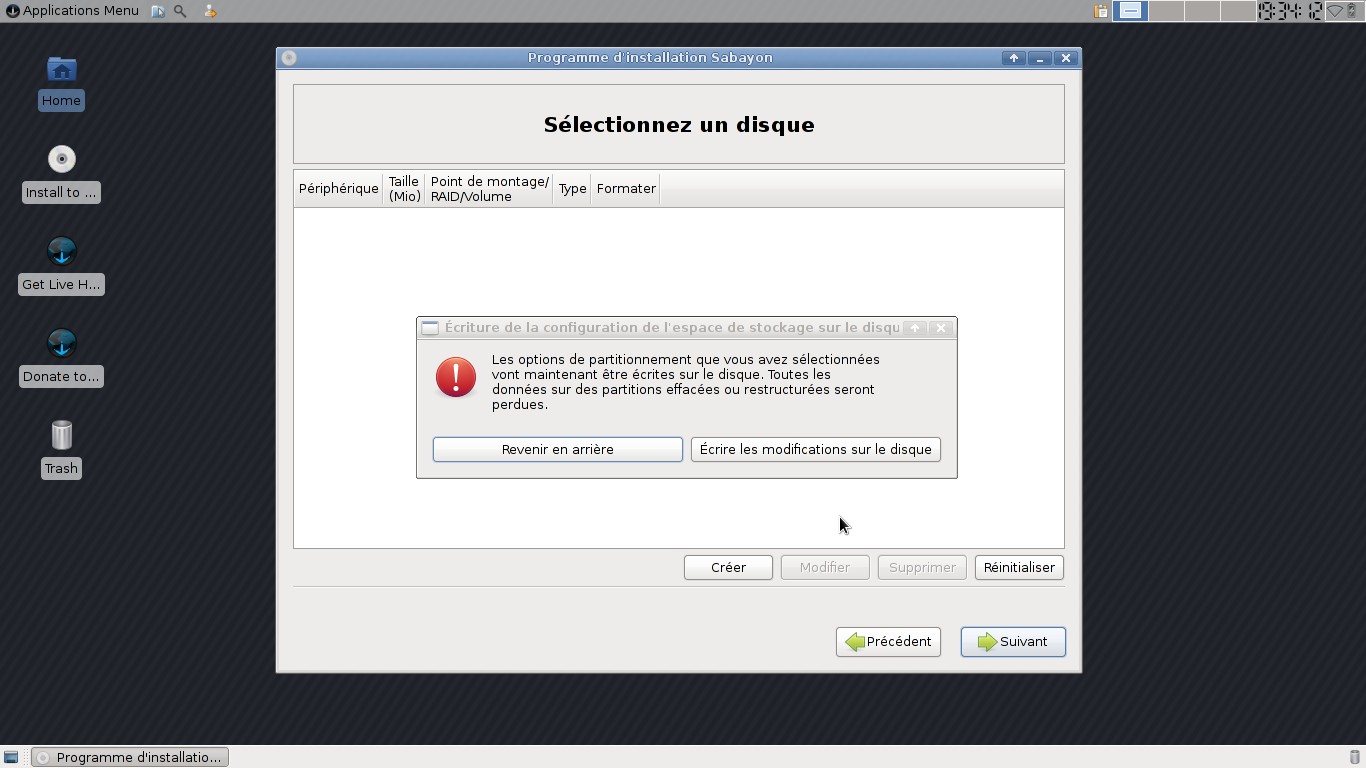This screenshot has height=768, width=1366.
Task: Click the warning message text in dialog
Action: click(686, 382)
